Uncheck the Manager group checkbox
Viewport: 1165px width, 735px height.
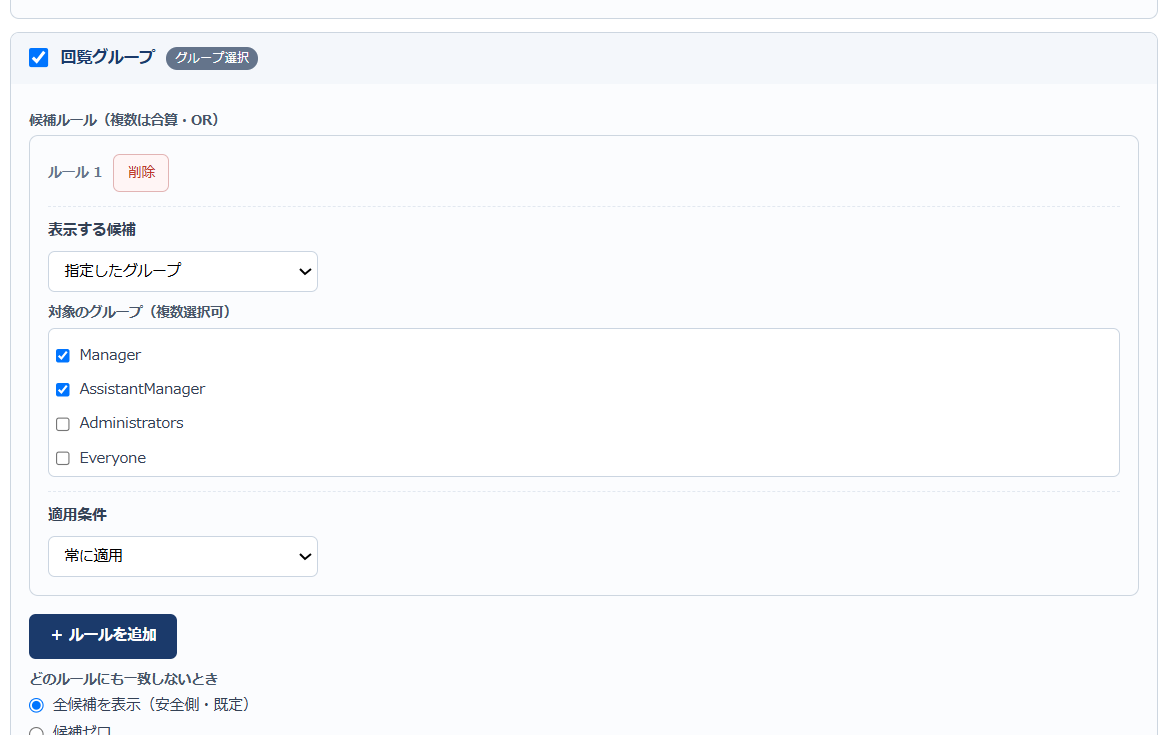pyautogui.click(x=63, y=355)
